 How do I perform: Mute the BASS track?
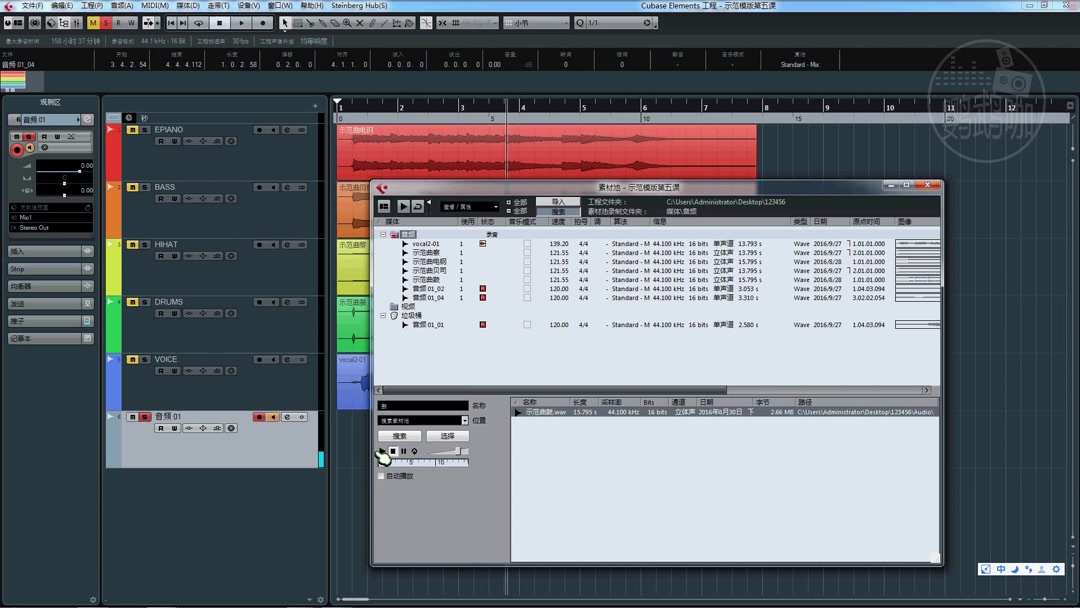point(133,187)
